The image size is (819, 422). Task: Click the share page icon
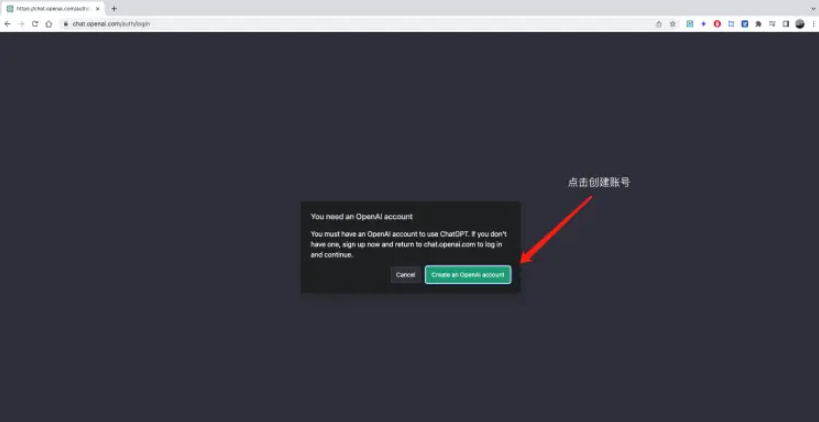tap(658, 24)
